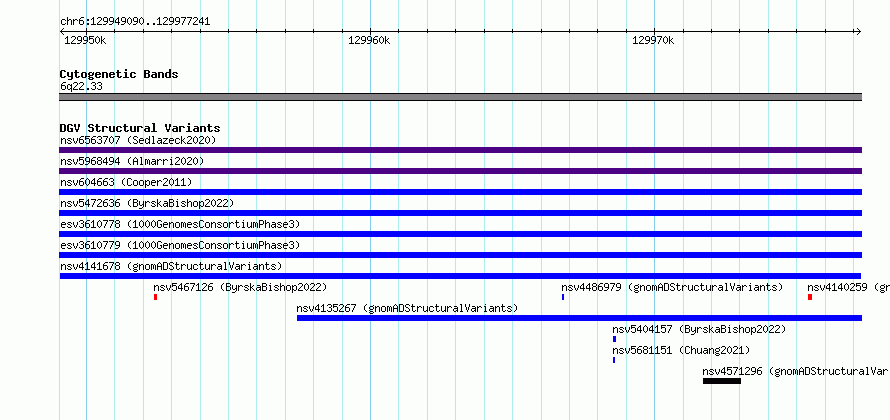Click the small blue marker under nsv4486979
The height and width of the screenshot is (420, 890).
click(563, 297)
